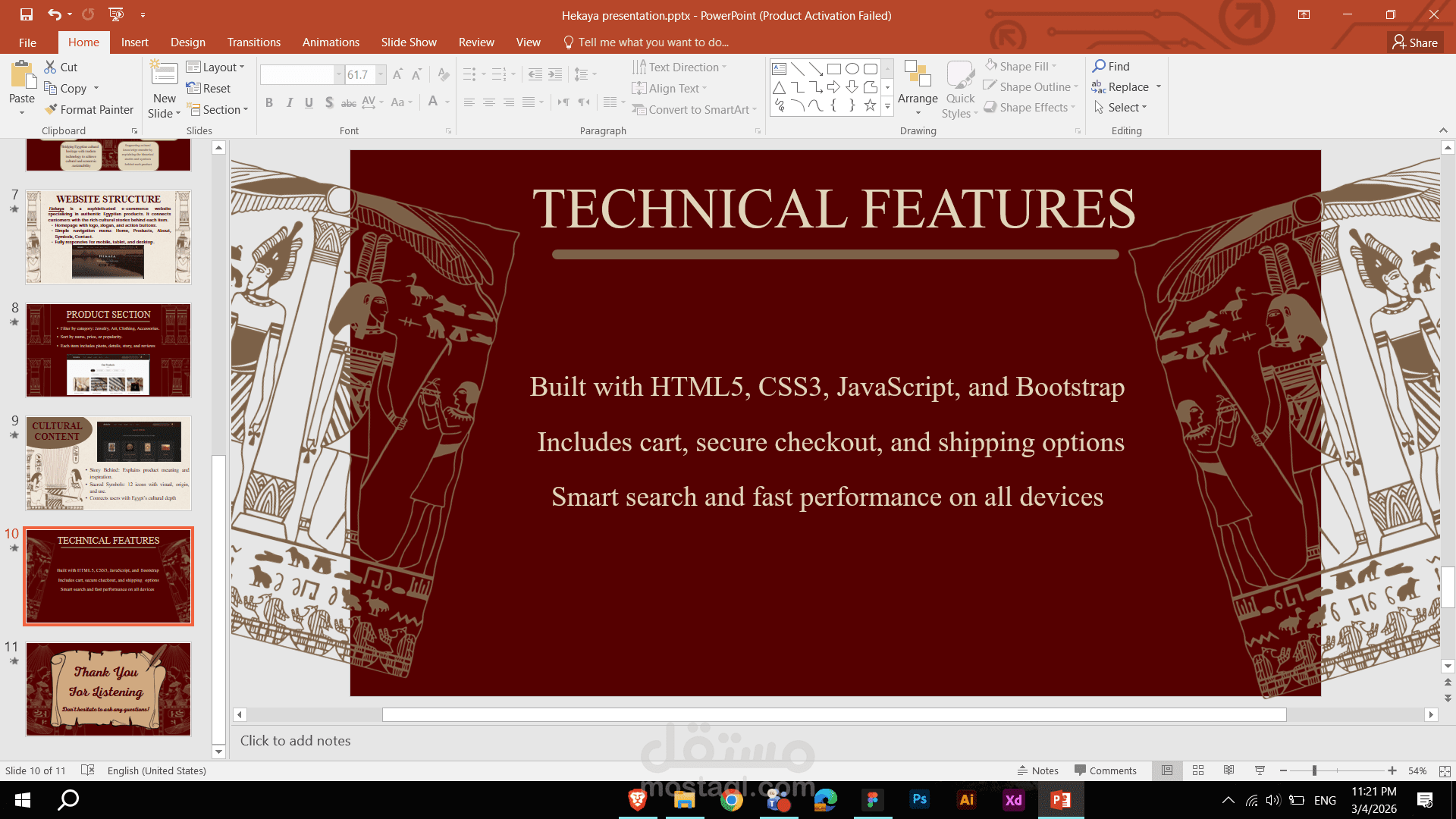Select the Thank You slide thumbnail
This screenshot has height=819, width=1456.
click(x=108, y=689)
